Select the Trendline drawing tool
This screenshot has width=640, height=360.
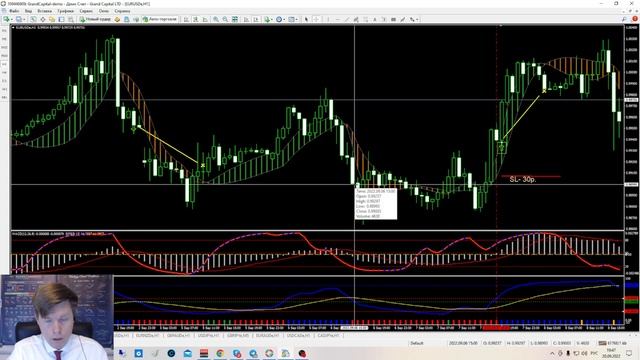347,19
